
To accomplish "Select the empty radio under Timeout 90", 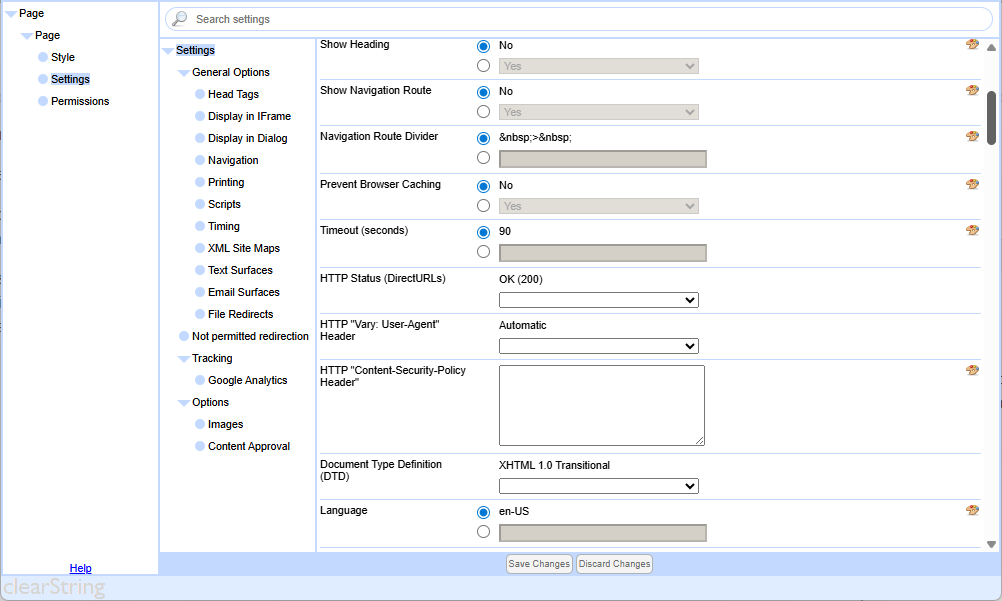I will tap(484, 252).
